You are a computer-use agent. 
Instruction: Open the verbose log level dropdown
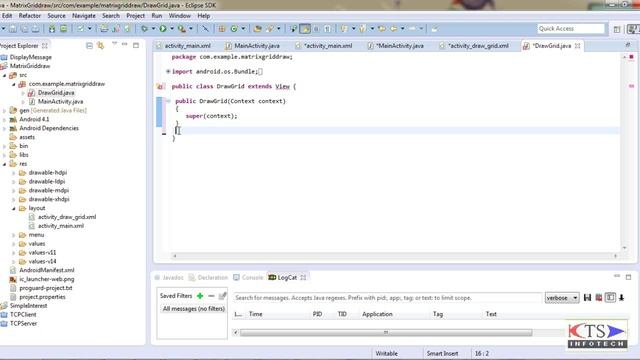coord(562,298)
